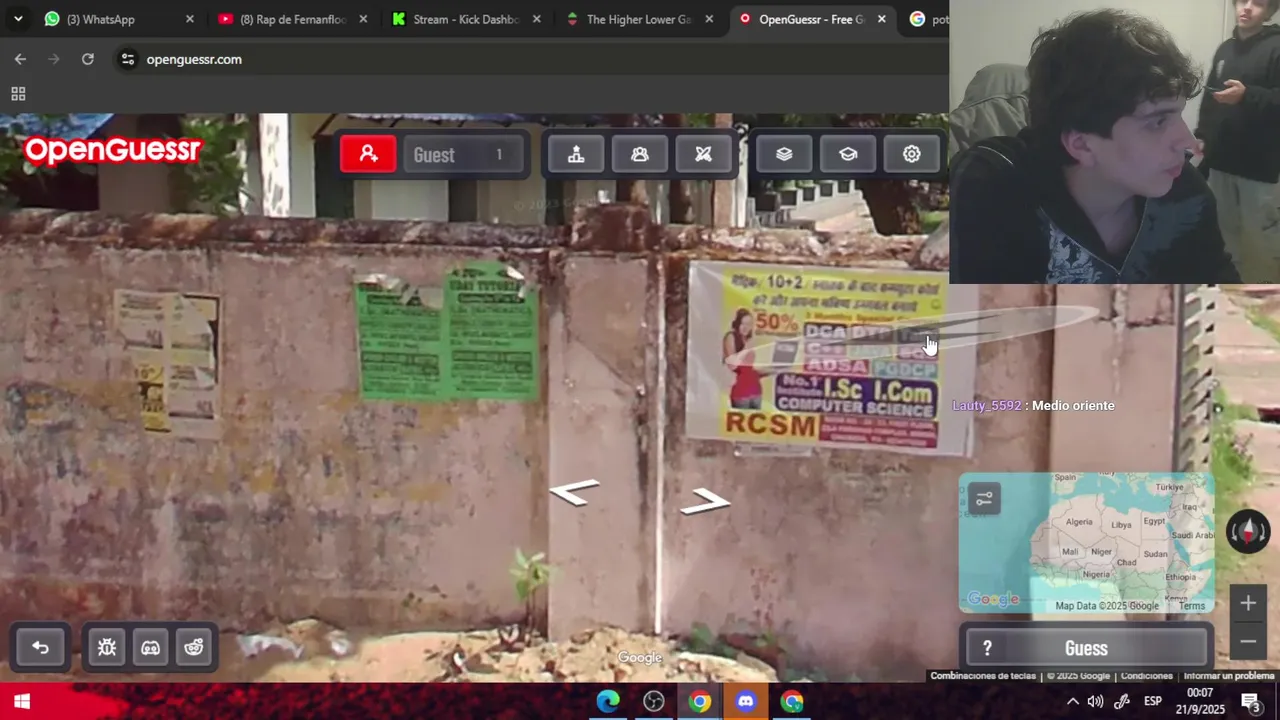Screen dimensions: 1280x720
Task: Click Informar un problema link
Action: click(1229, 676)
